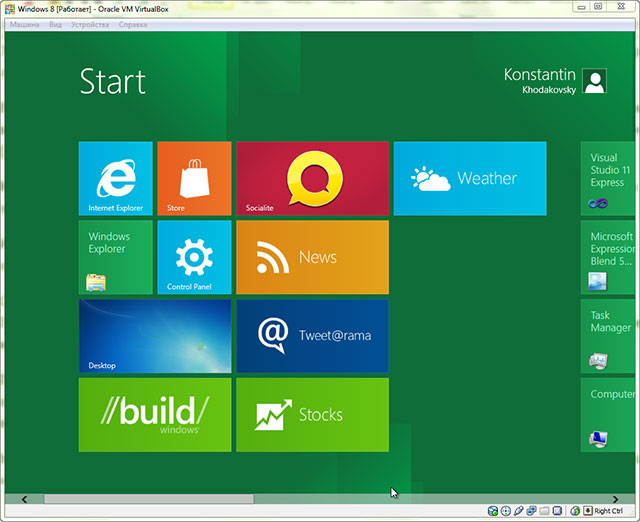Click the mouse integration status icon
Screen dimensions: 640x522
pos(575,511)
